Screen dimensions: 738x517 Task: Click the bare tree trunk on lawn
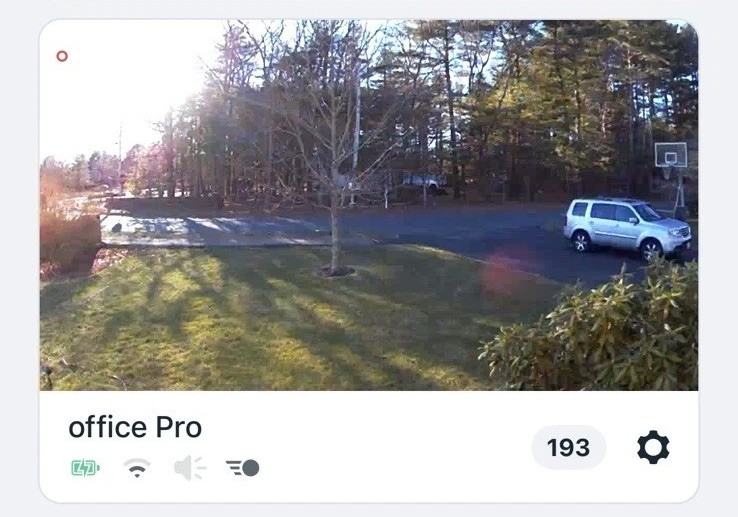pyautogui.click(x=334, y=221)
